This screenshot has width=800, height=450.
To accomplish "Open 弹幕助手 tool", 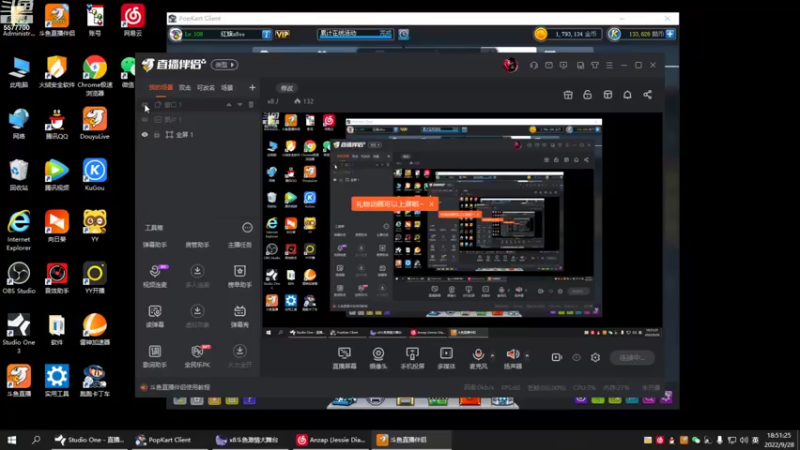I will pyautogui.click(x=155, y=245).
